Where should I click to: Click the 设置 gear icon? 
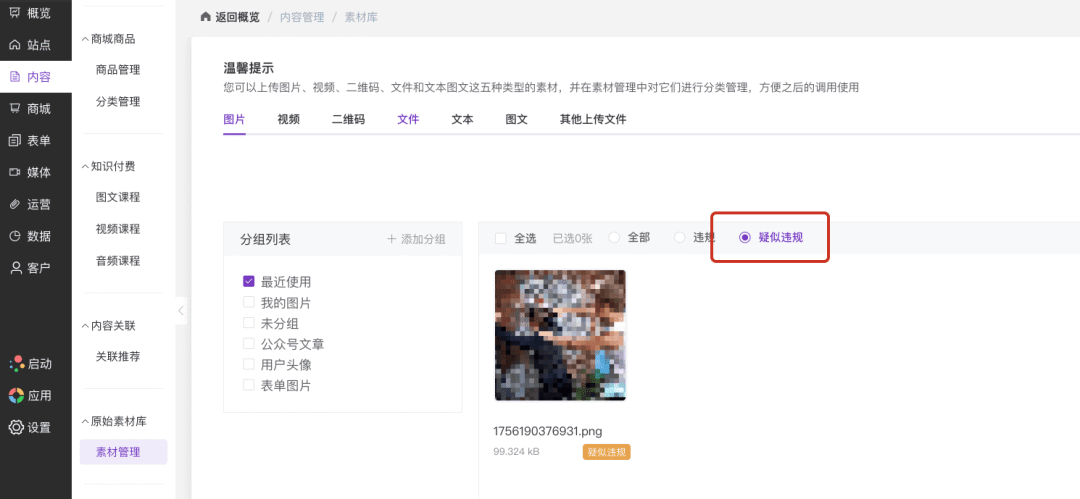17,427
